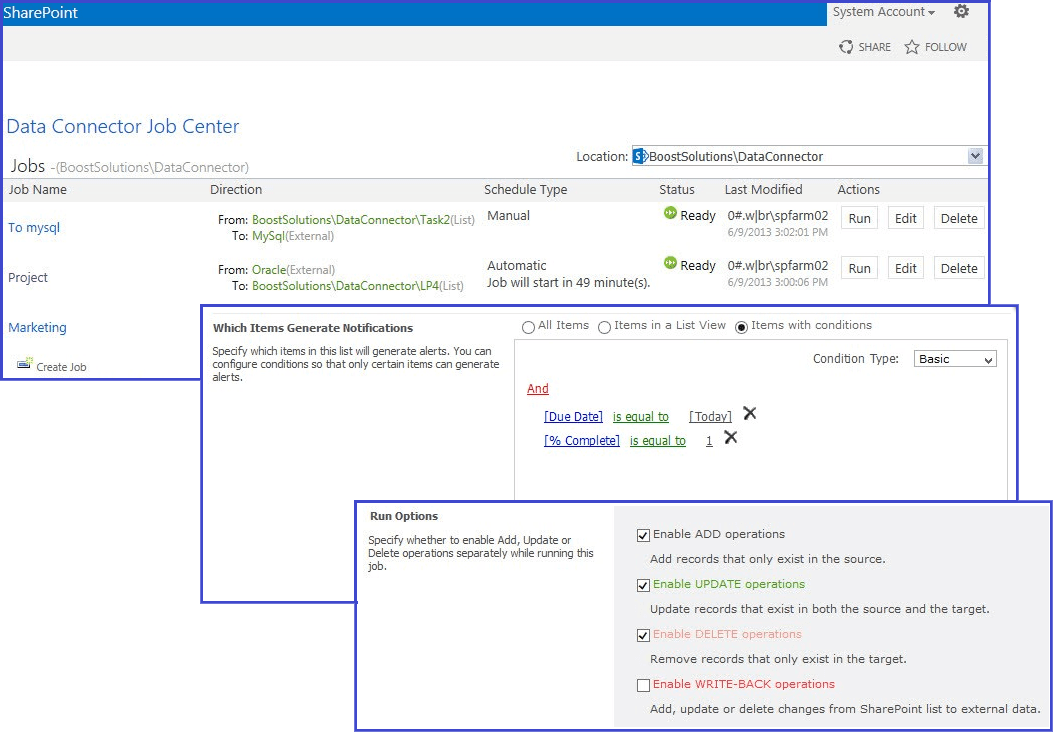Click the SHARE label

(x=874, y=47)
